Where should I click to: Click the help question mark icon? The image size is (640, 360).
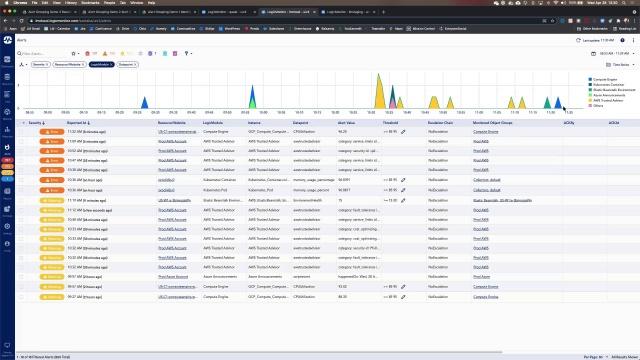[622, 40]
